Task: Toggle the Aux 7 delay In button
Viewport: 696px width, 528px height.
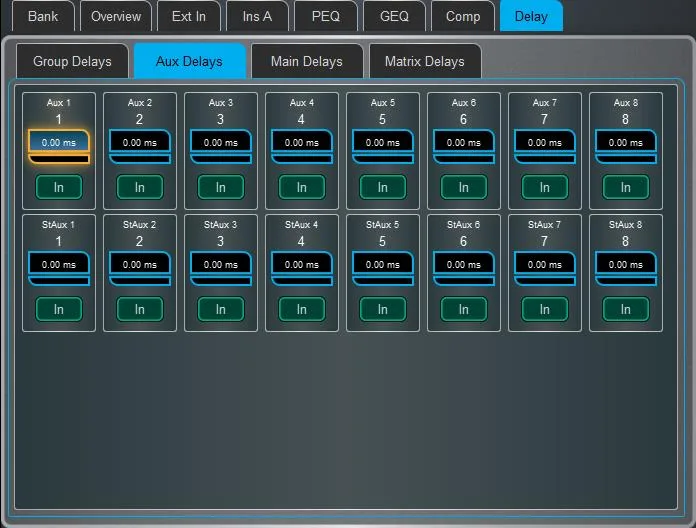Action: click(545, 187)
